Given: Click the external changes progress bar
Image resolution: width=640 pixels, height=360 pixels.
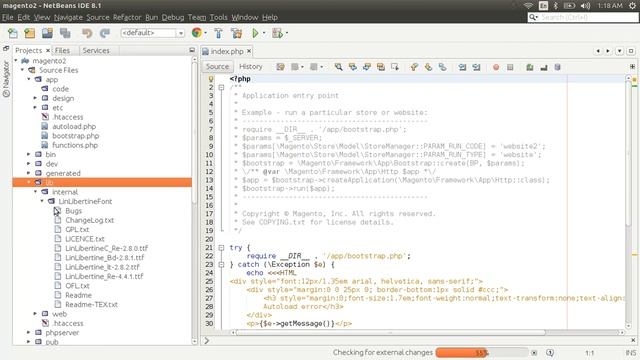Looking at the screenshot, I should [482, 353].
